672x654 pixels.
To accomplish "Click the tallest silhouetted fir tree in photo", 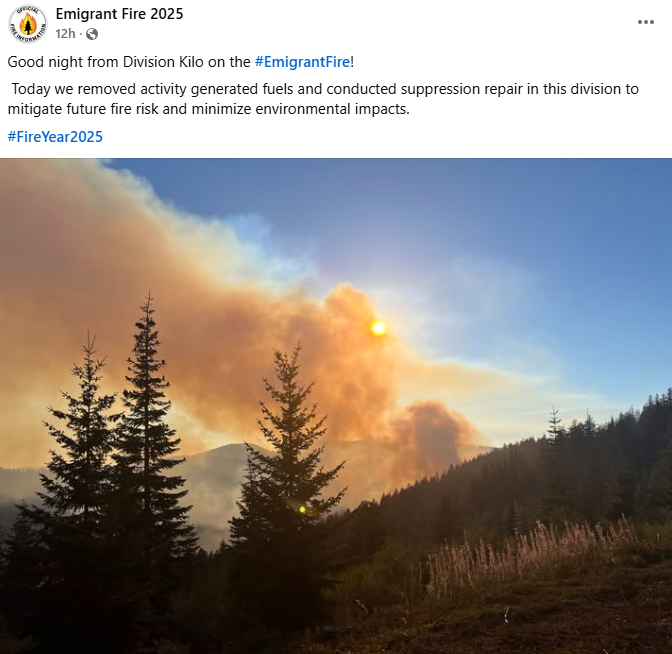I will click(147, 429).
